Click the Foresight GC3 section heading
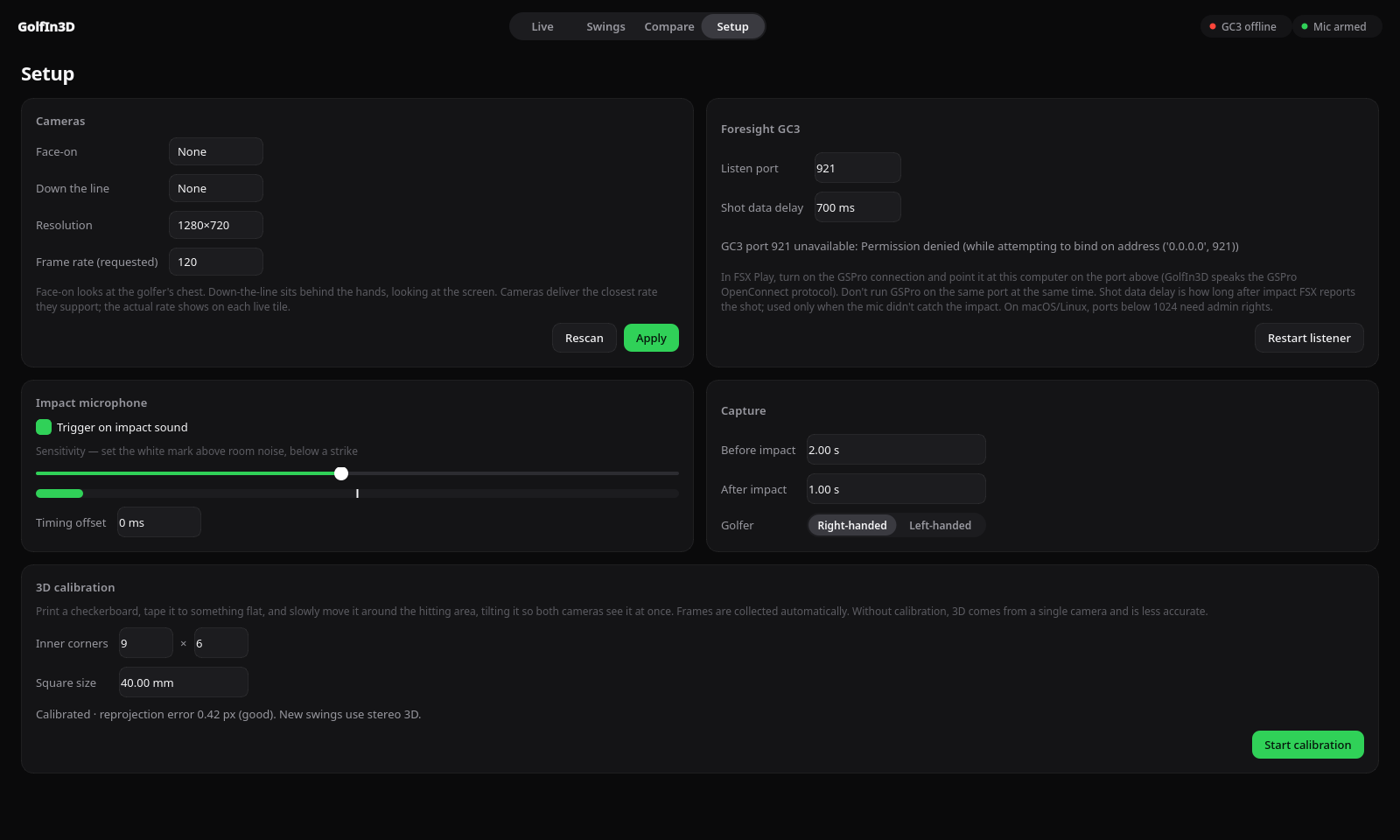This screenshot has width=1400, height=840. pos(760,129)
